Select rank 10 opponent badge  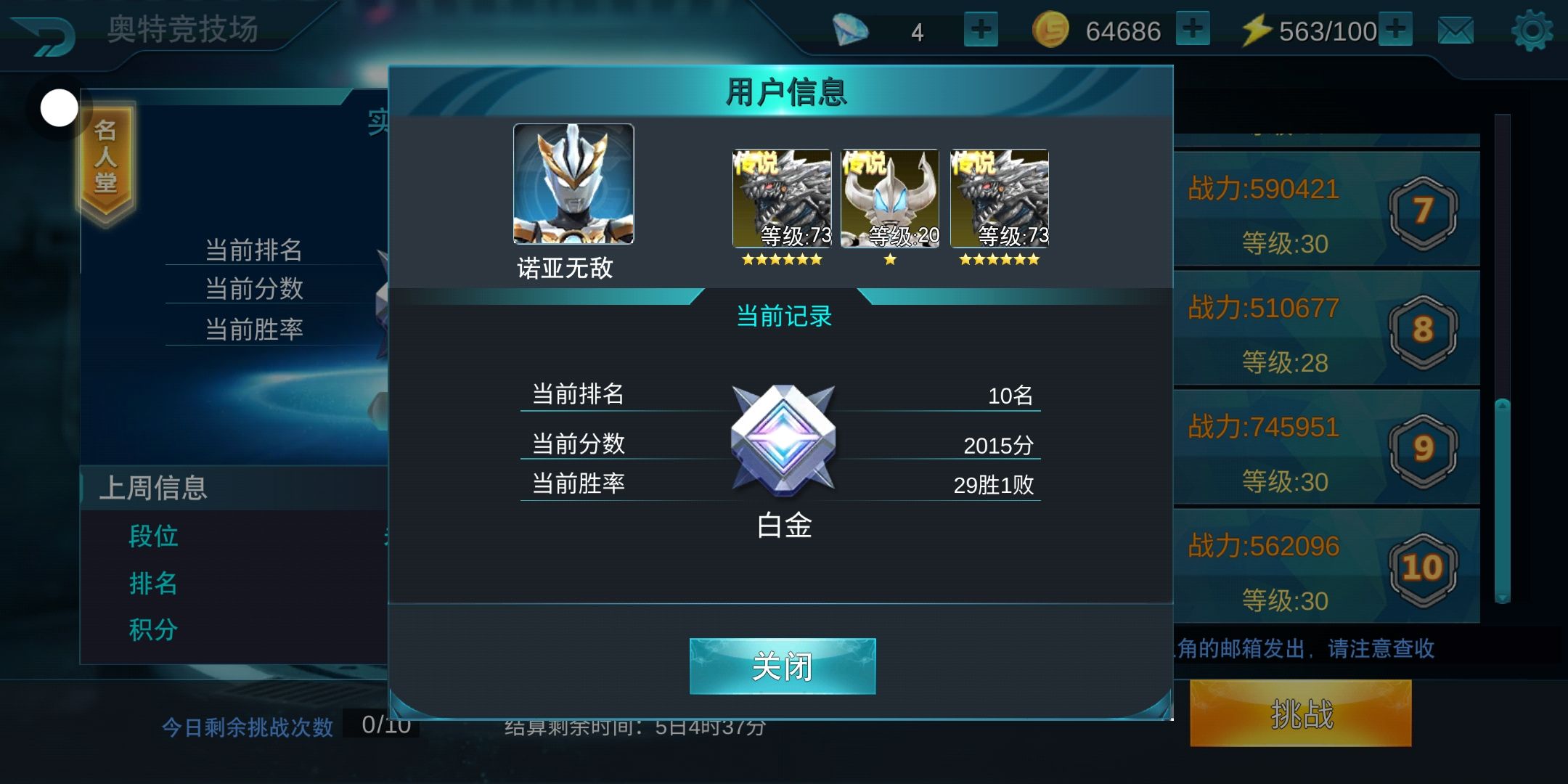1423,568
